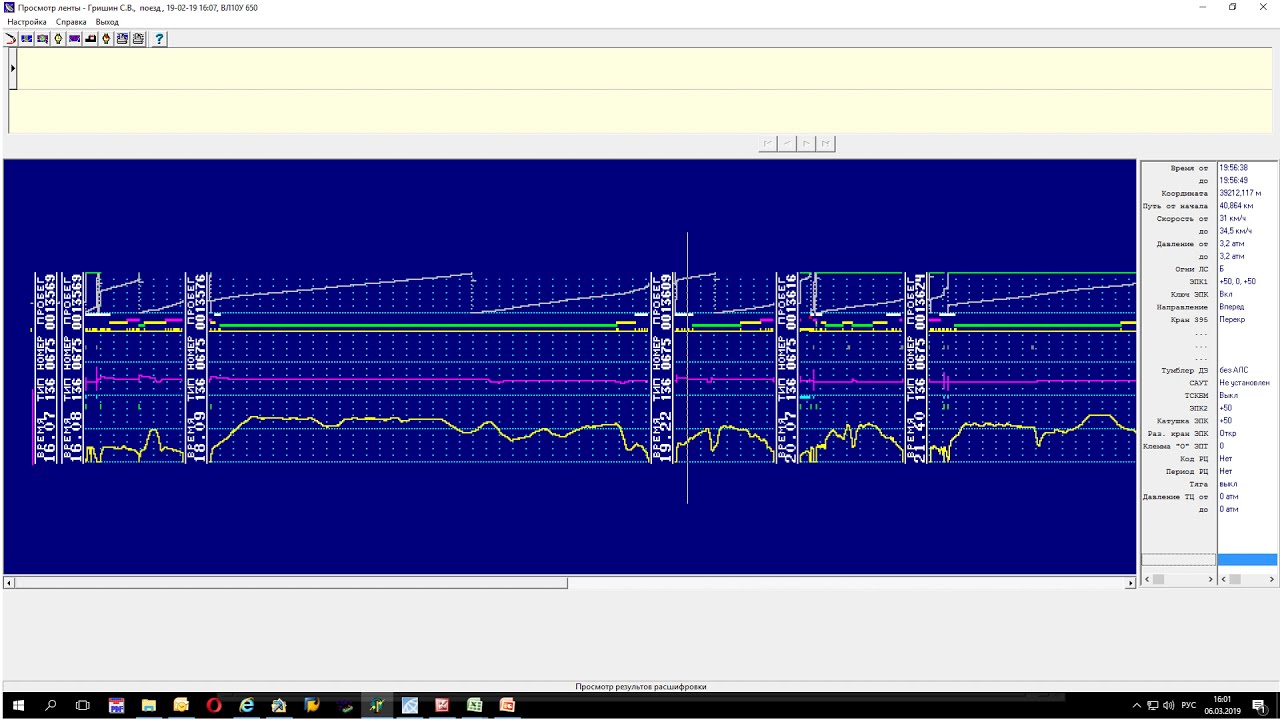This screenshot has width=1280, height=720.
Task: Open the Outlook mail icon on the taskbar
Action: click(181, 705)
